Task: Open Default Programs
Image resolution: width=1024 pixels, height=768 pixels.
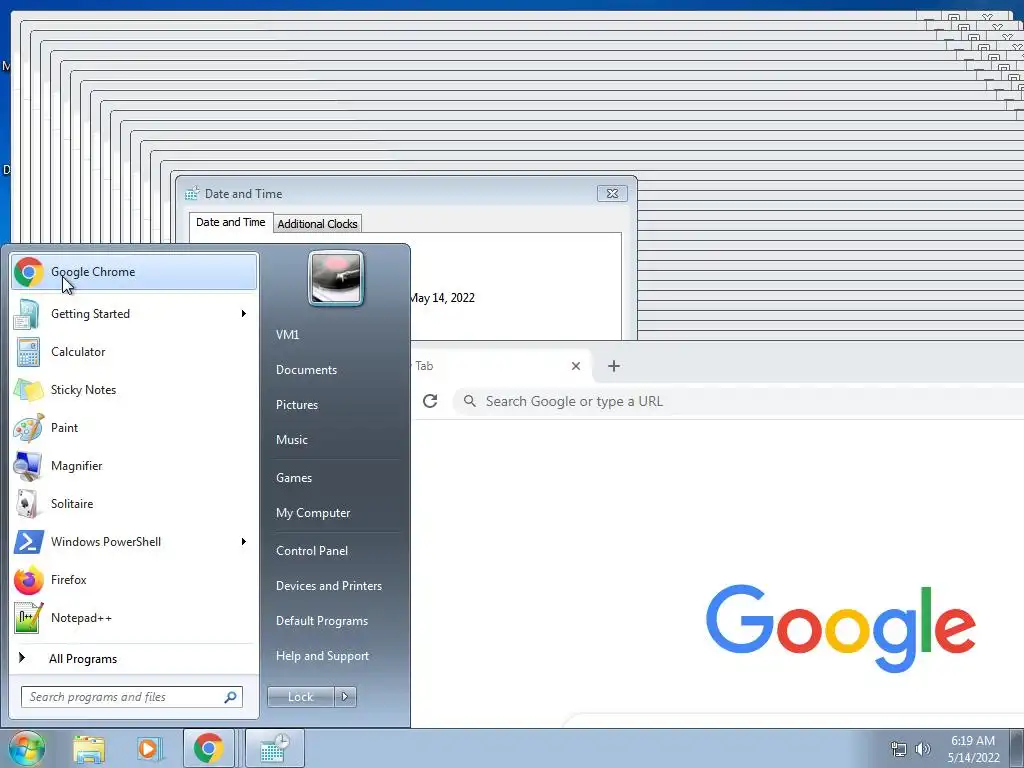Action: click(322, 621)
